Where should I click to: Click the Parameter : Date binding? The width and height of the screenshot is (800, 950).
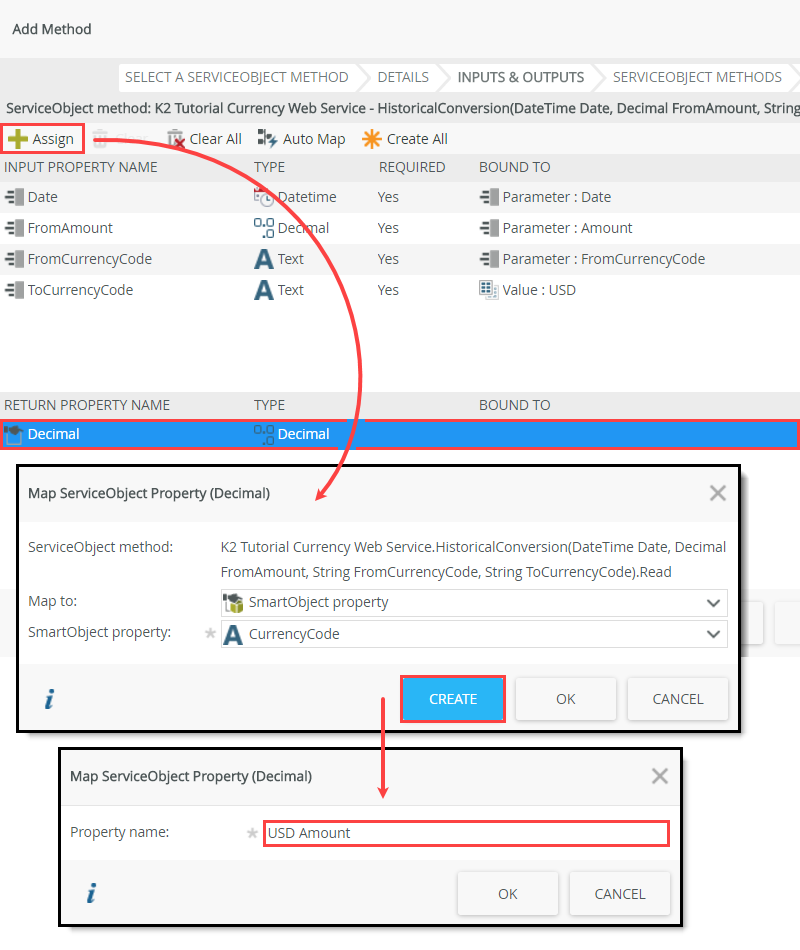coord(556,197)
